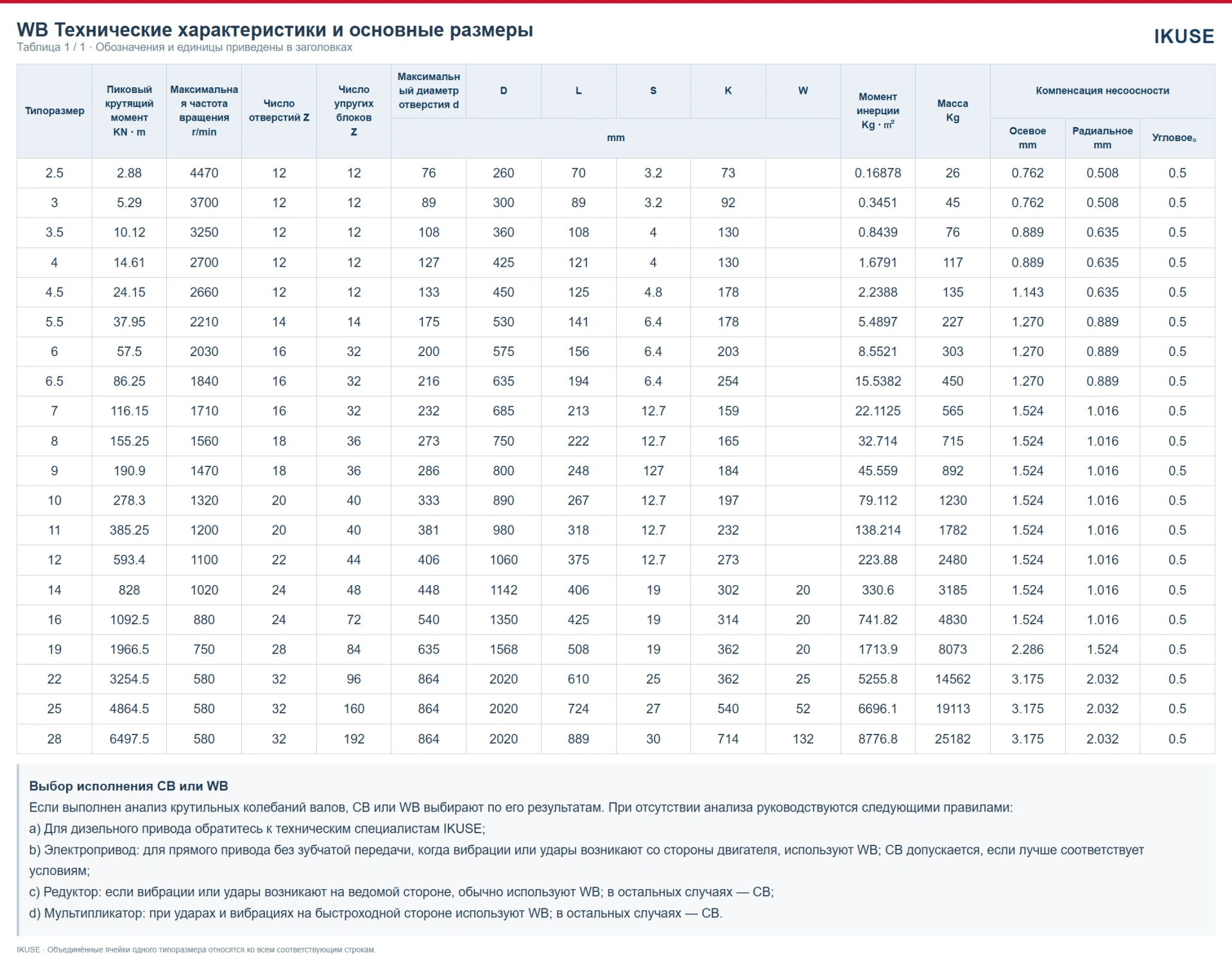Click typesize 2.5 row label
The image size is (1232, 968).
point(55,173)
